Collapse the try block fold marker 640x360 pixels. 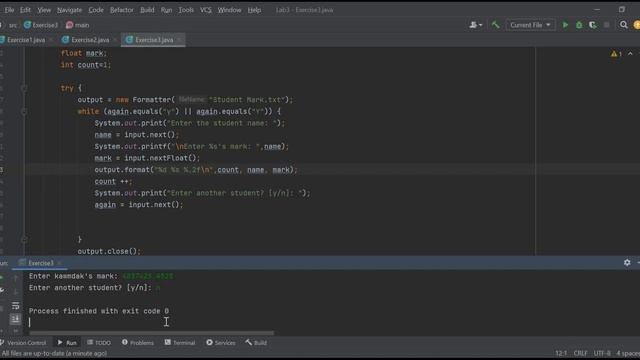(x=24, y=88)
